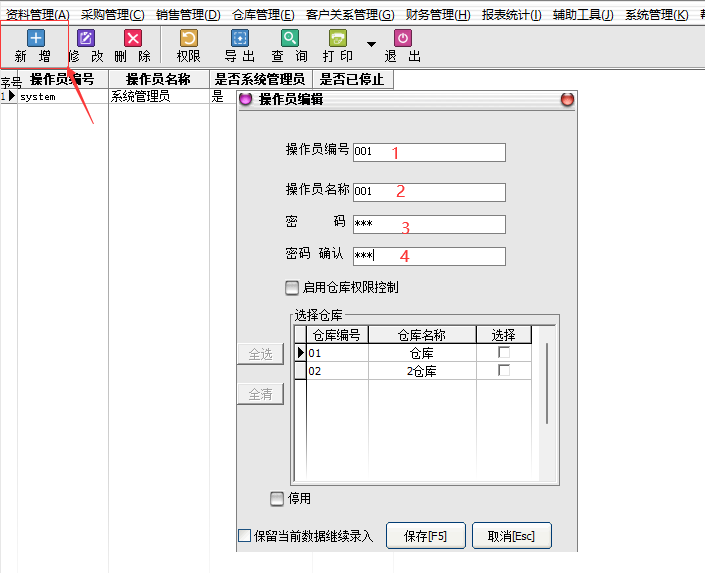Select the system operator row
This screenshot has height=573, width=705.
point(60,97)
